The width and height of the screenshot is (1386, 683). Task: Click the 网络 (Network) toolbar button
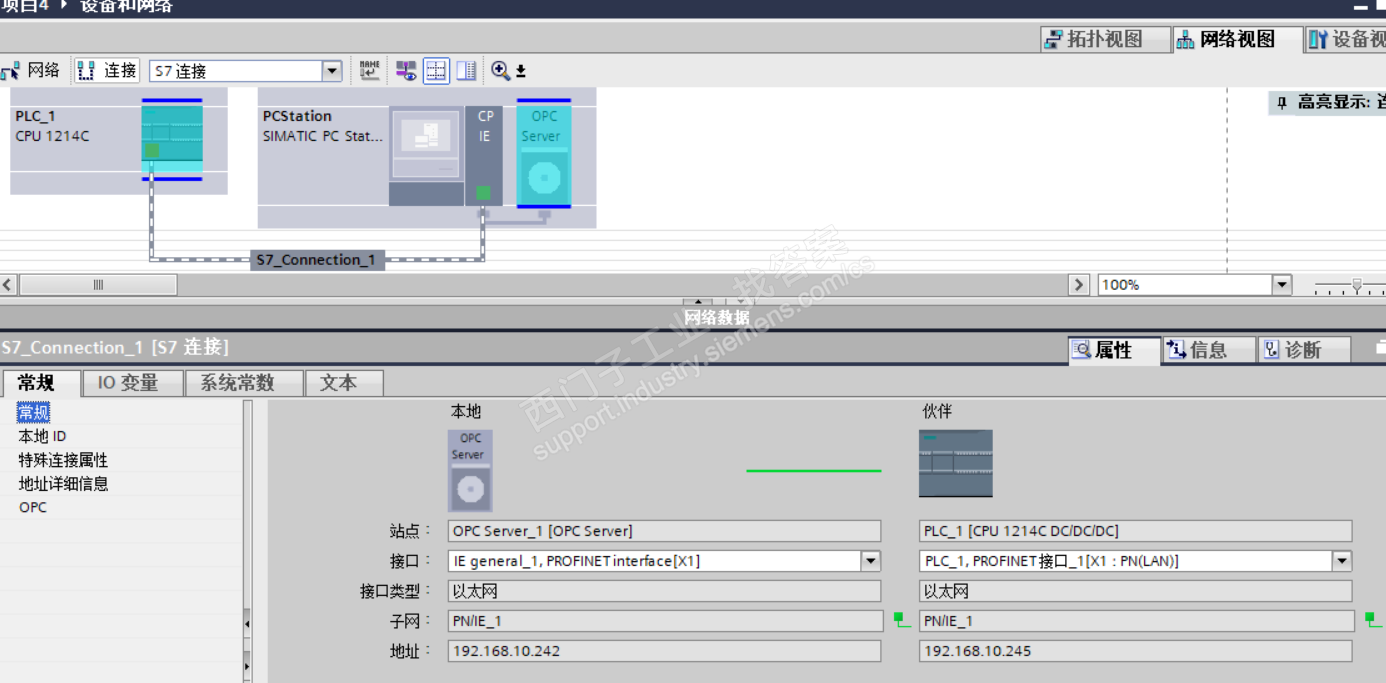click(31, 70)
